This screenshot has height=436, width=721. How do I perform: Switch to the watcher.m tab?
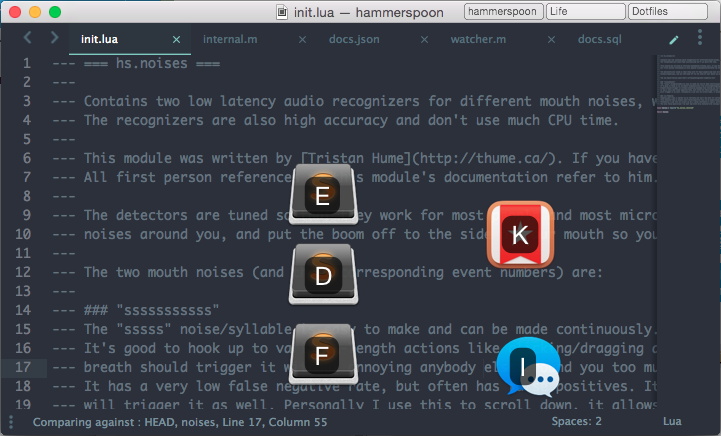point(478,39)
